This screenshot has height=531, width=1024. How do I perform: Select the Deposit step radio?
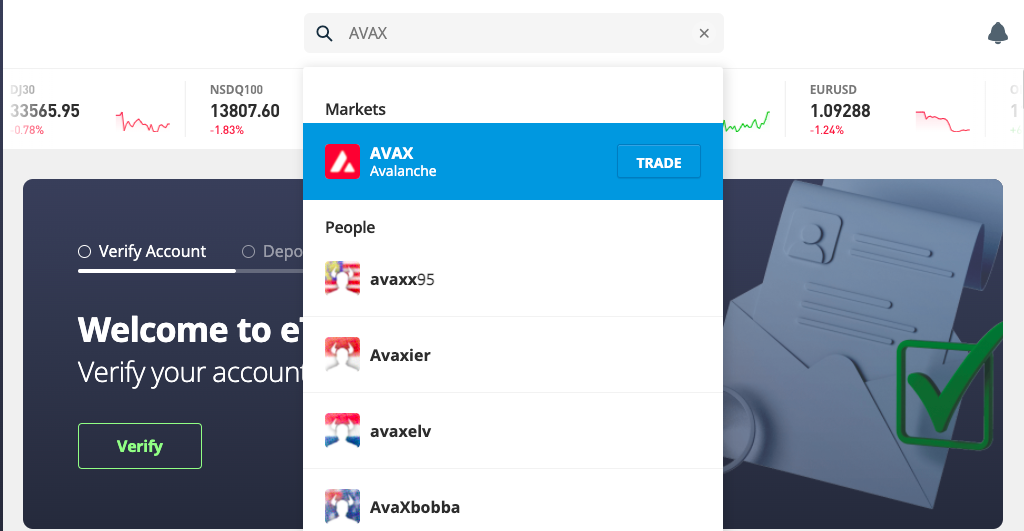tap(248, 251)
